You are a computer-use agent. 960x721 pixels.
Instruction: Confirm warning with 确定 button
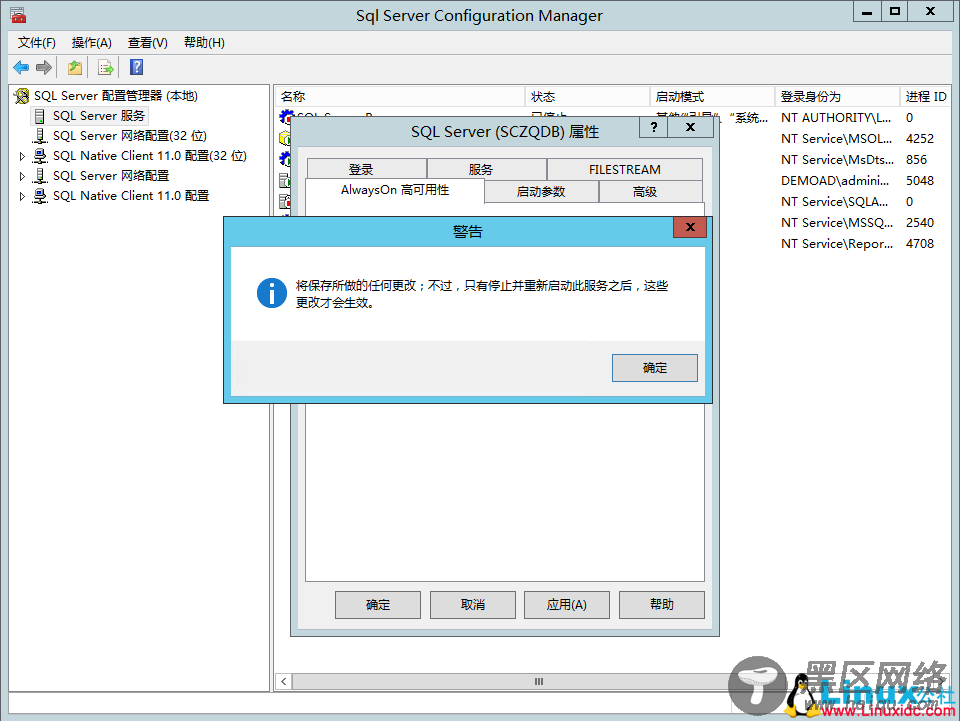[x=654, y=368]
